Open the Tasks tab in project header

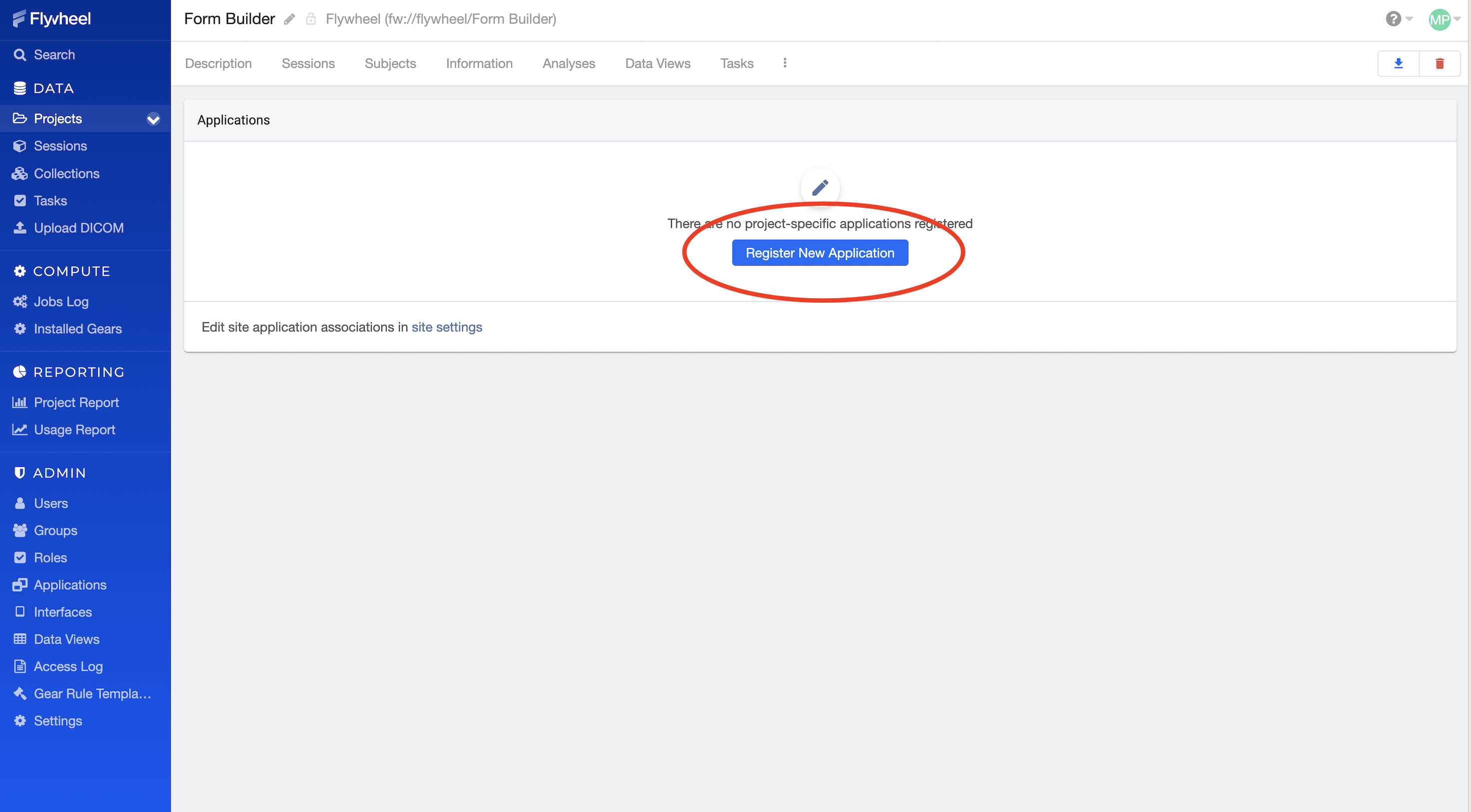736,63
